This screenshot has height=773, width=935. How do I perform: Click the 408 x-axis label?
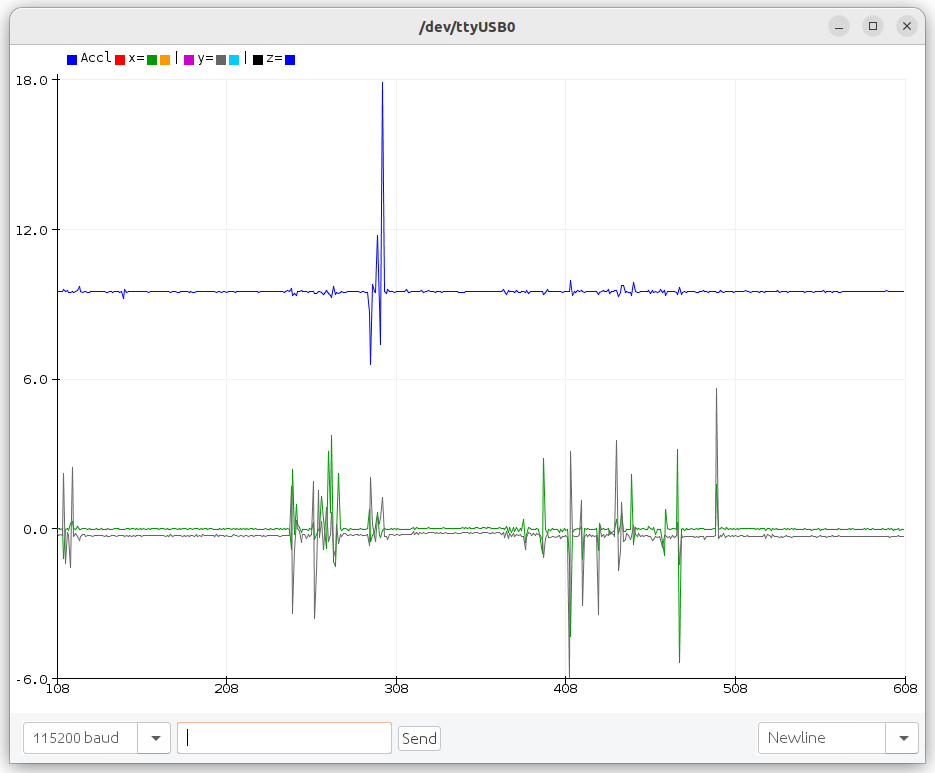pos(565,689)
